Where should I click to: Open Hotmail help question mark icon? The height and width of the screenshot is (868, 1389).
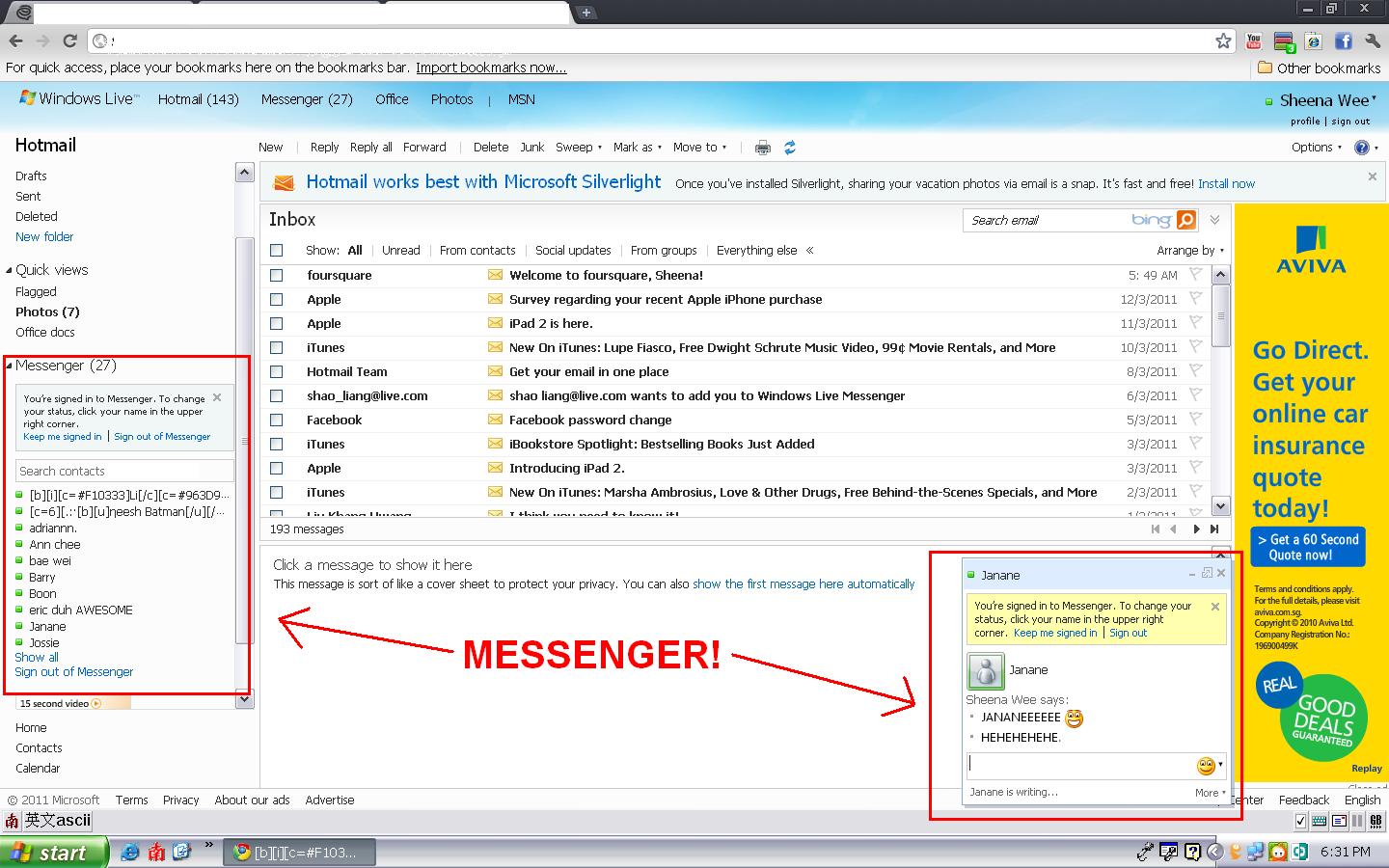point(1362,148)
